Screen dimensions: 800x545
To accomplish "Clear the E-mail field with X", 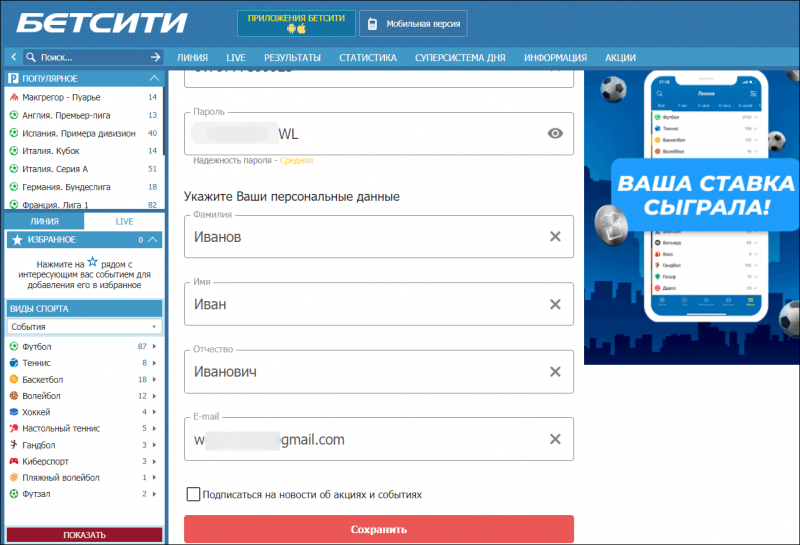I will pos(555,439).
